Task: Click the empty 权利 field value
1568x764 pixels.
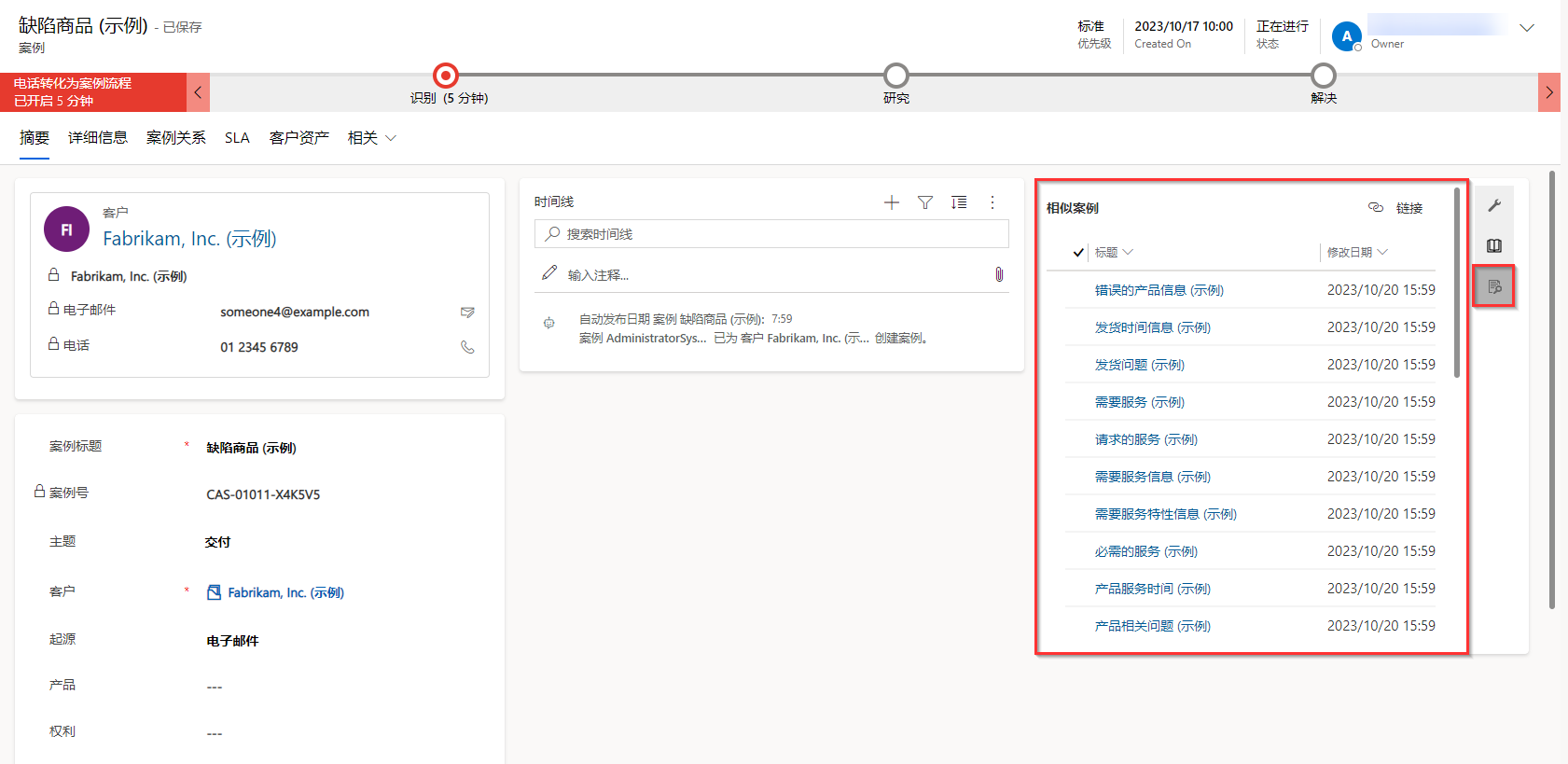Action: coord(215,734)
